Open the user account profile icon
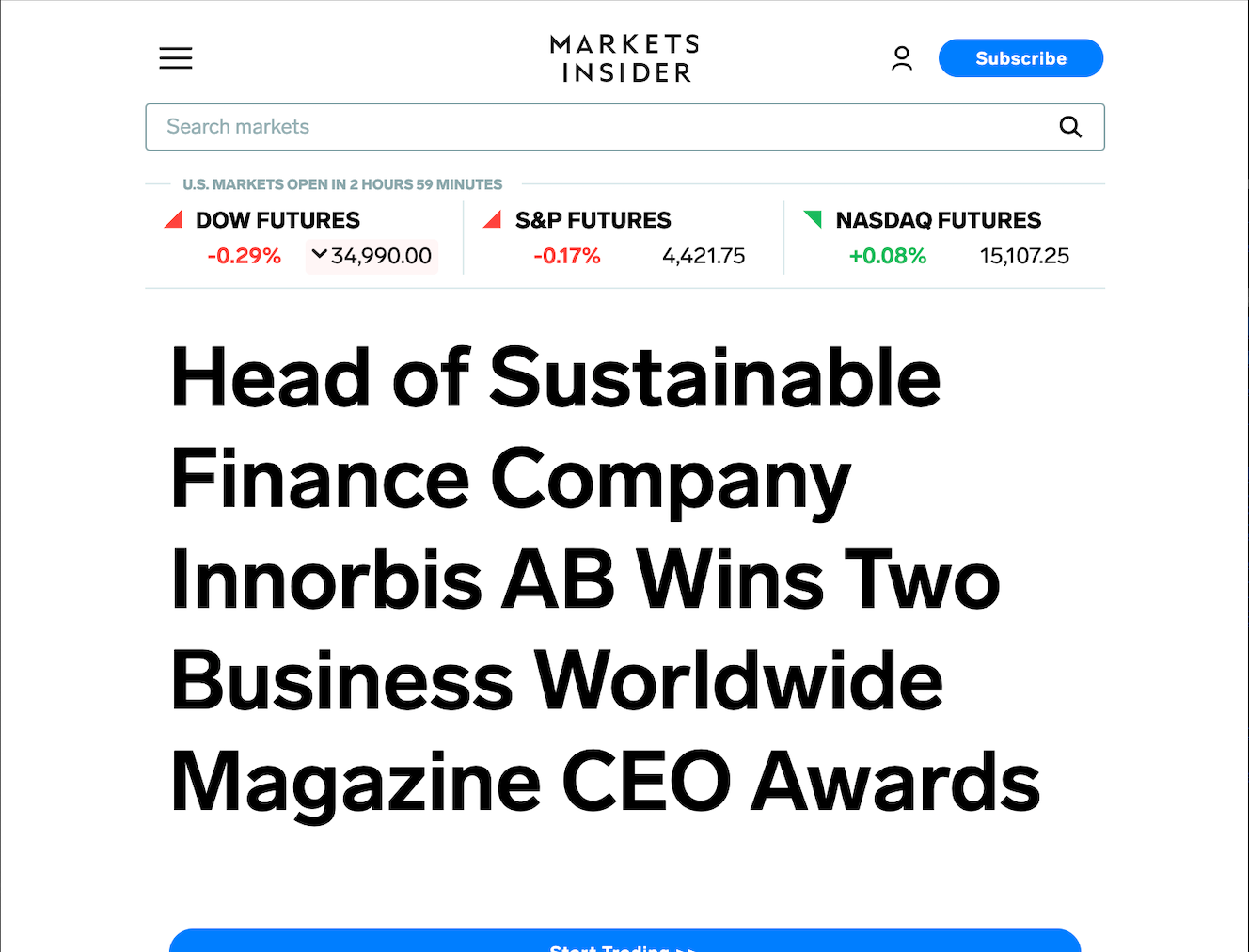The height and width of the screenshot is (952, 1249). [x=902, y=58]
